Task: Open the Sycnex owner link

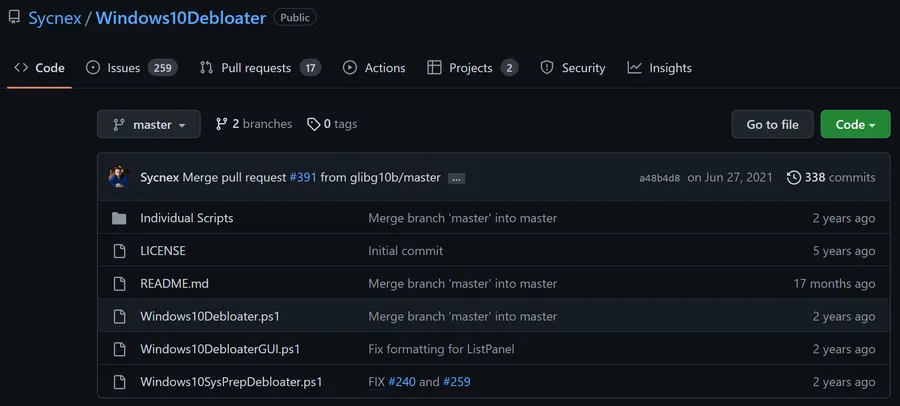Action: pos(55,18)
